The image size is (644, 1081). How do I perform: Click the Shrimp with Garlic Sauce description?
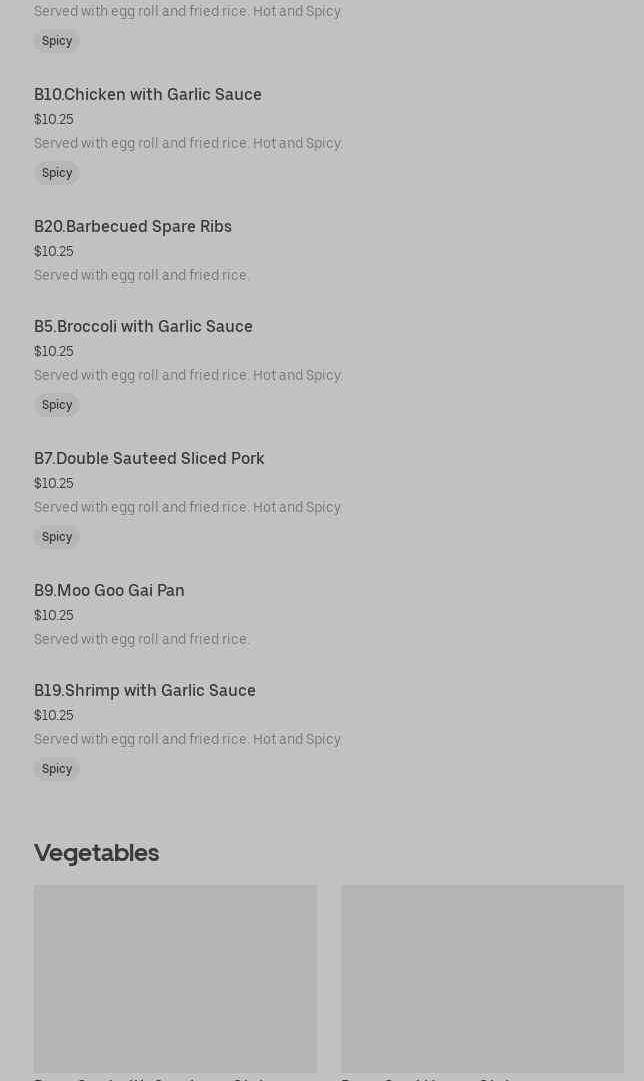(188, 739)
